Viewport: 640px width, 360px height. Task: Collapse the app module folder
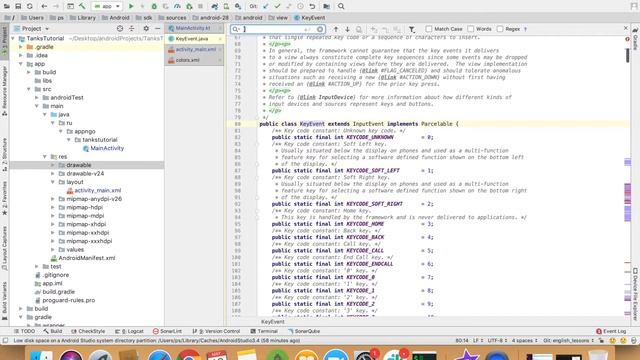tap(21, 64)
